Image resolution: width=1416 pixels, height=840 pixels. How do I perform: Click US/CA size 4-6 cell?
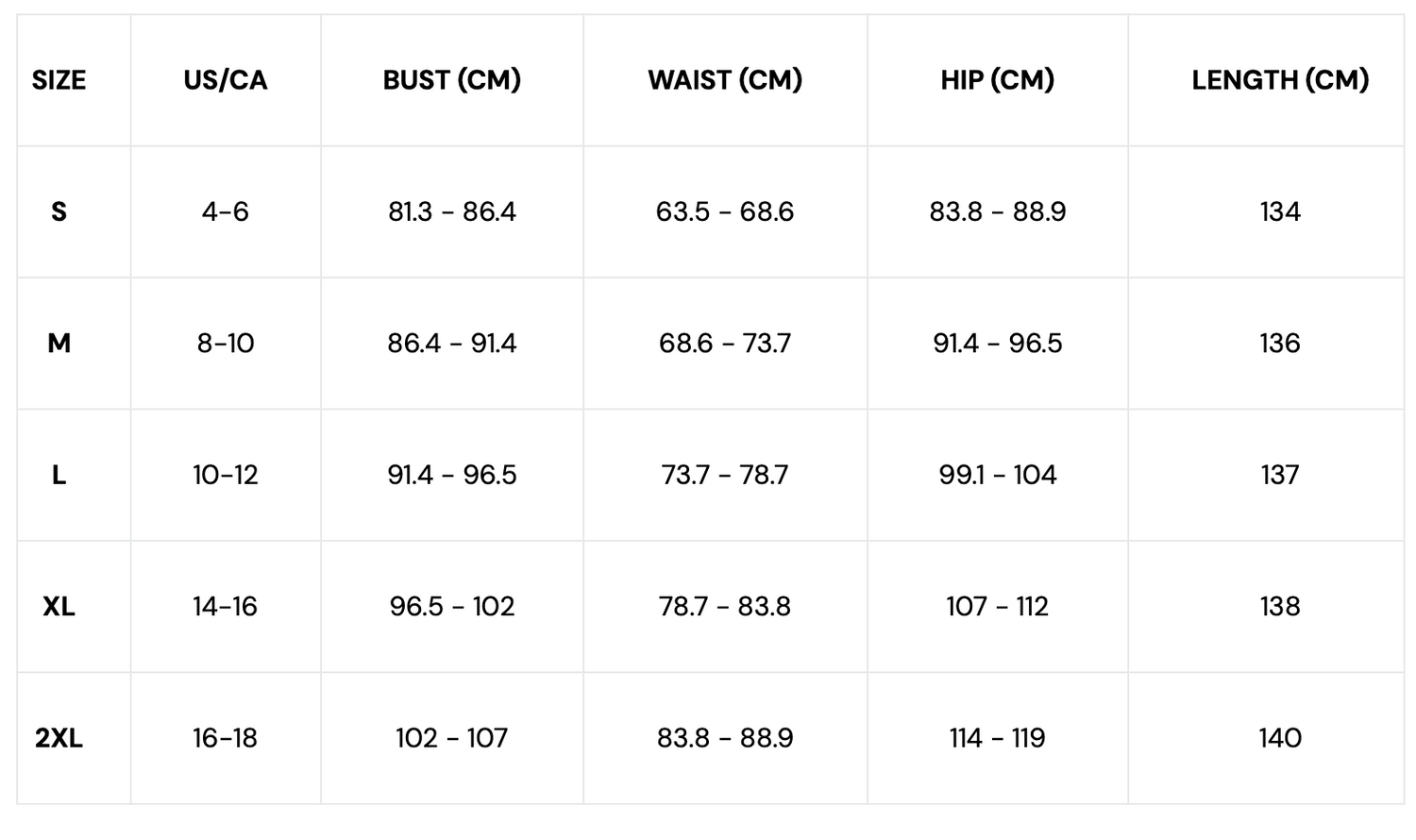pyautogui.click(x=226, y=211)
